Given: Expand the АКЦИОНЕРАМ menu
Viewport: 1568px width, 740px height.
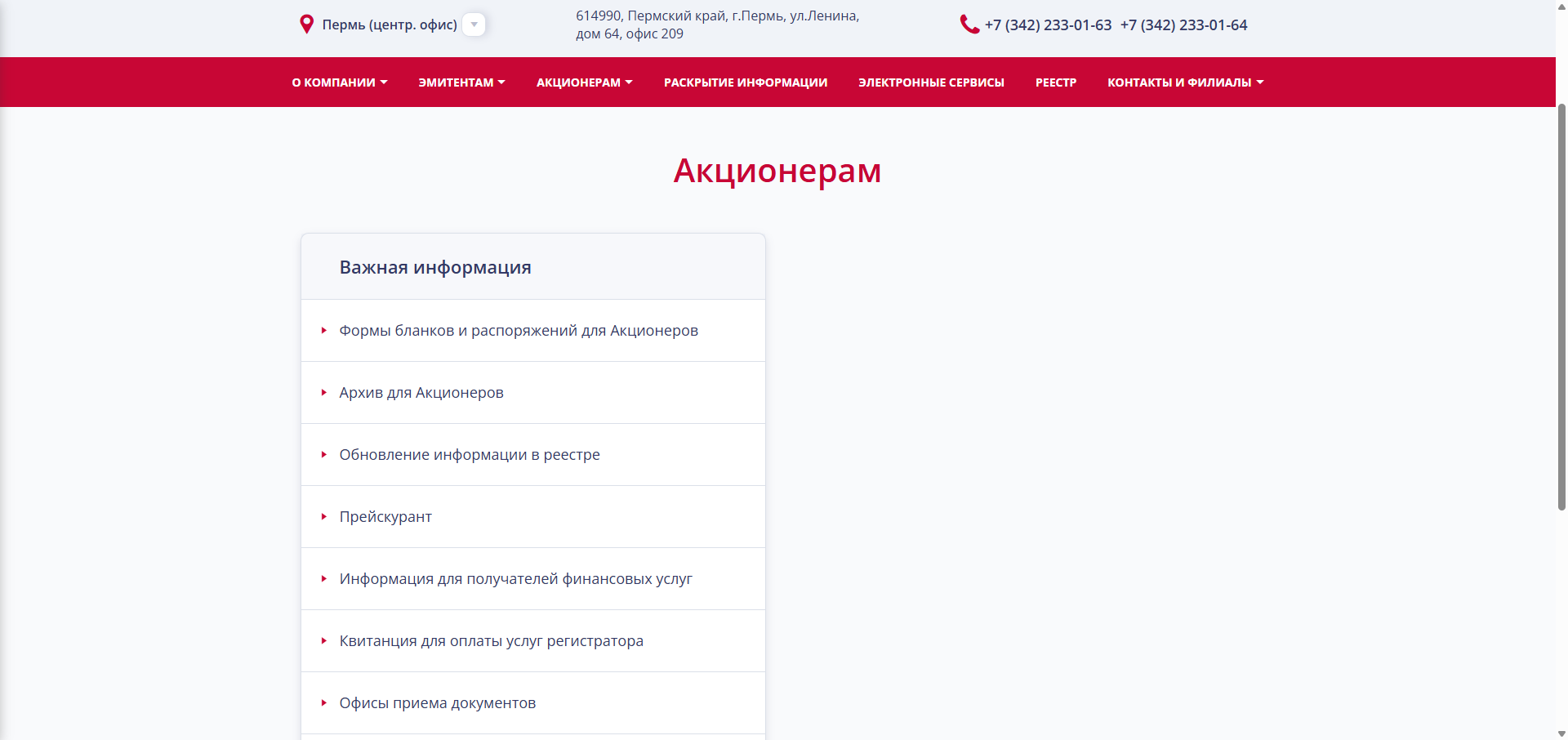Looking at the screenshot, I should click(x=585, y=82).
